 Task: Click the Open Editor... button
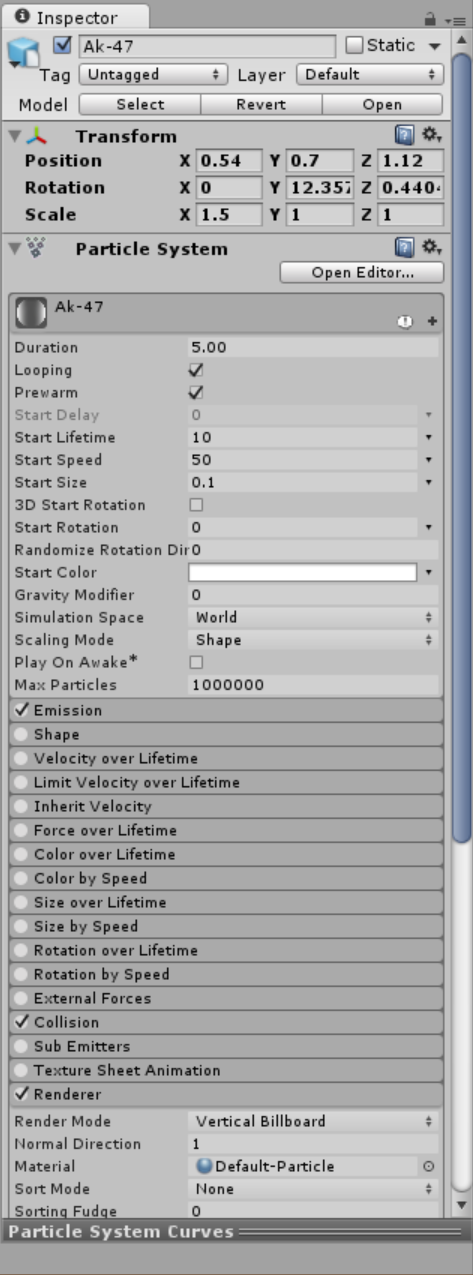pos(362,272)
